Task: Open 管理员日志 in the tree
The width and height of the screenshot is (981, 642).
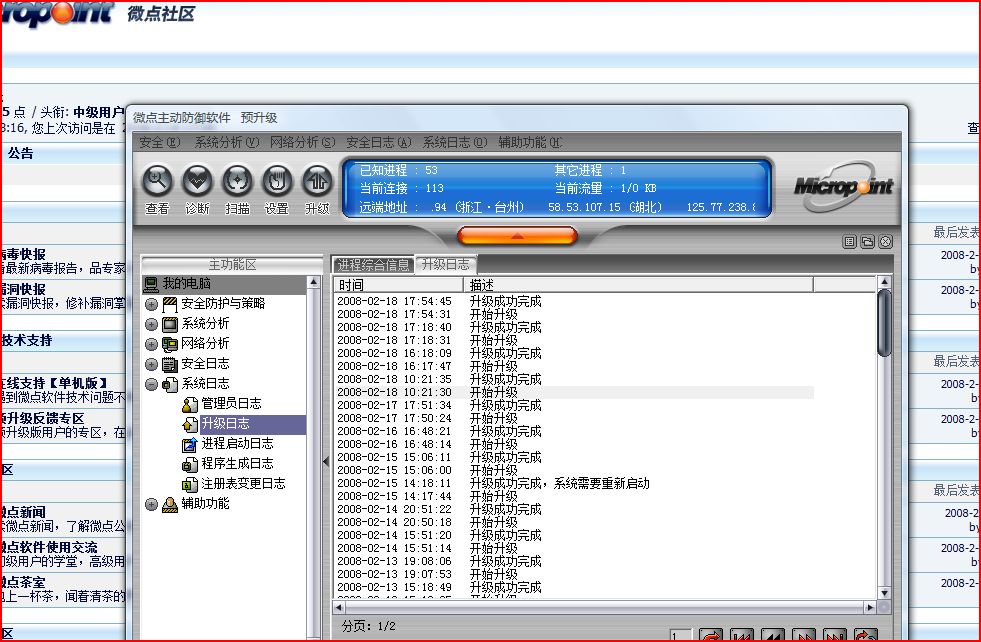Action: (231, 404)
